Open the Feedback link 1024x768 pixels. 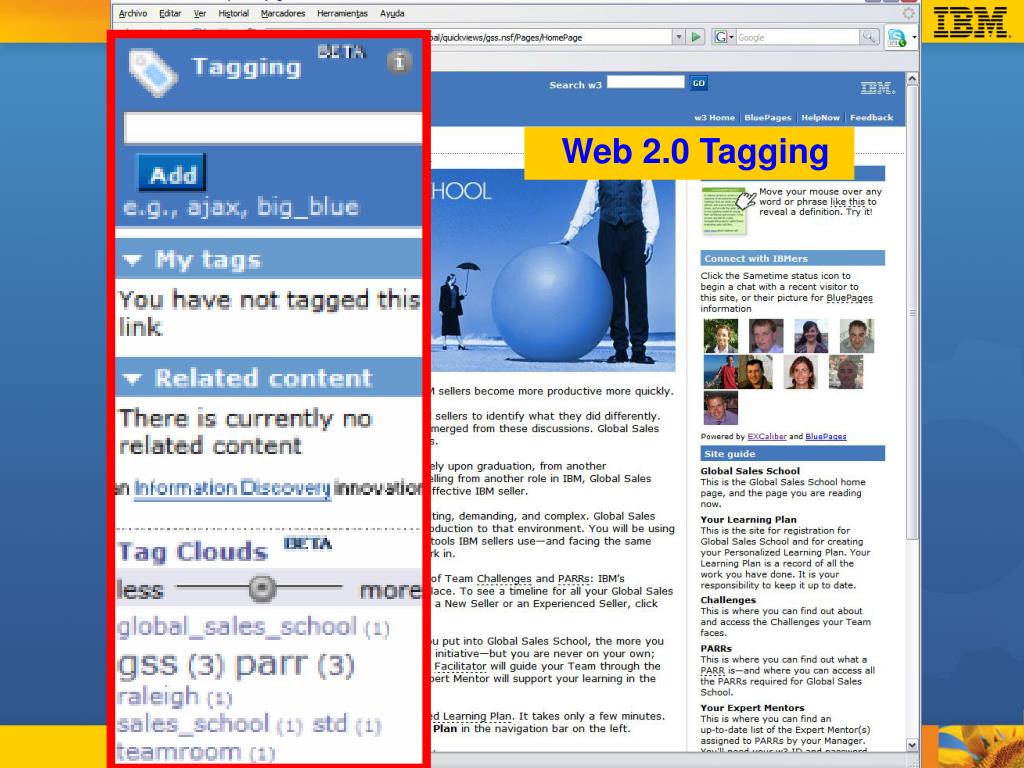(x=871, y=118)
